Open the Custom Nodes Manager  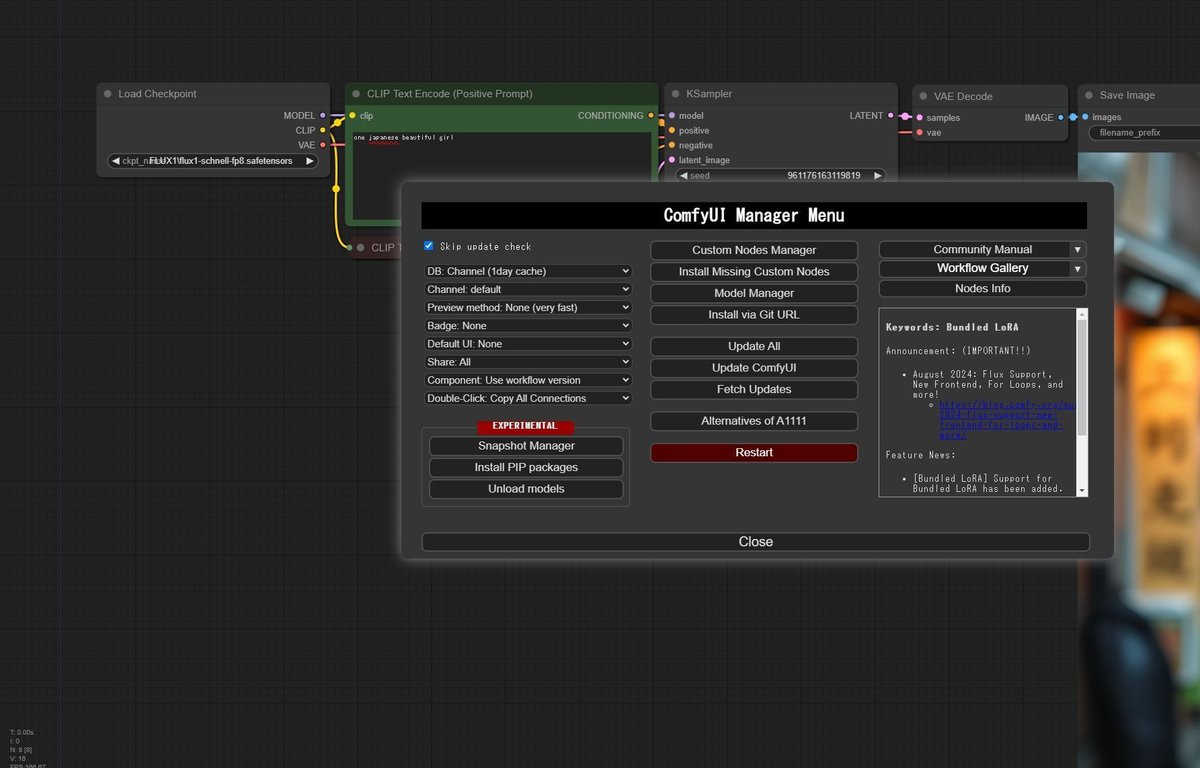[754, 250]
